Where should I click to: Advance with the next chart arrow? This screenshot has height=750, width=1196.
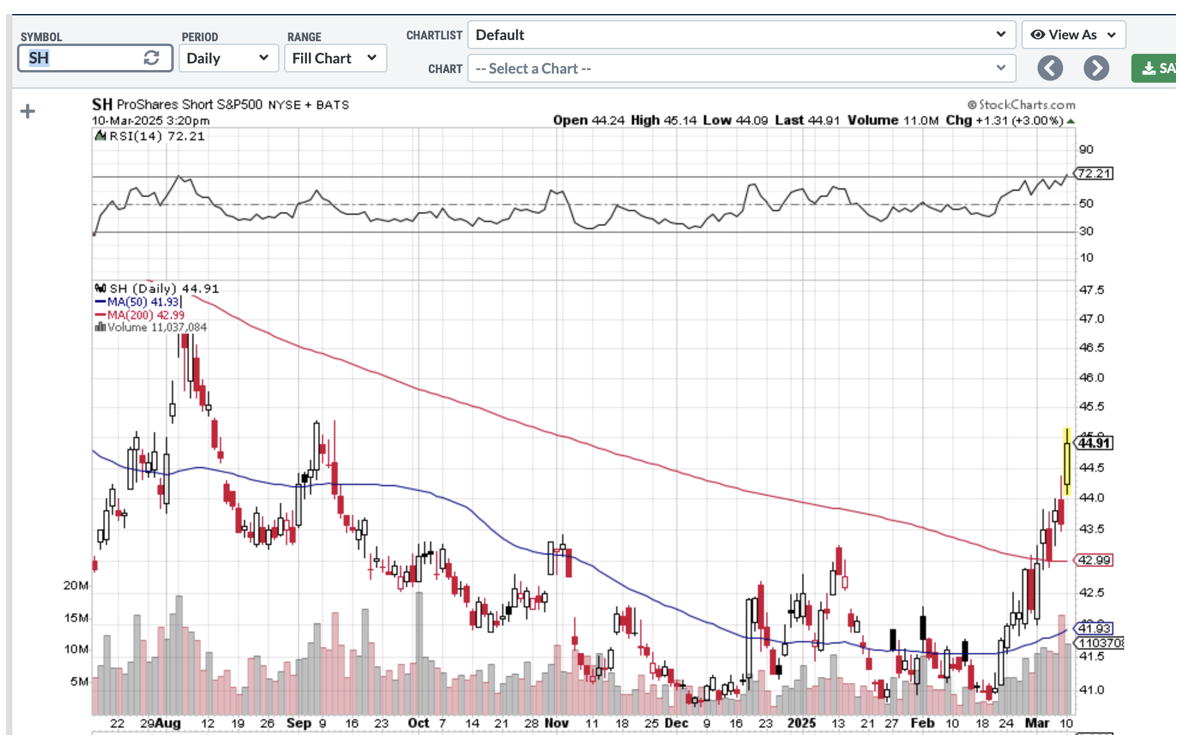[x=1096, y=68]
